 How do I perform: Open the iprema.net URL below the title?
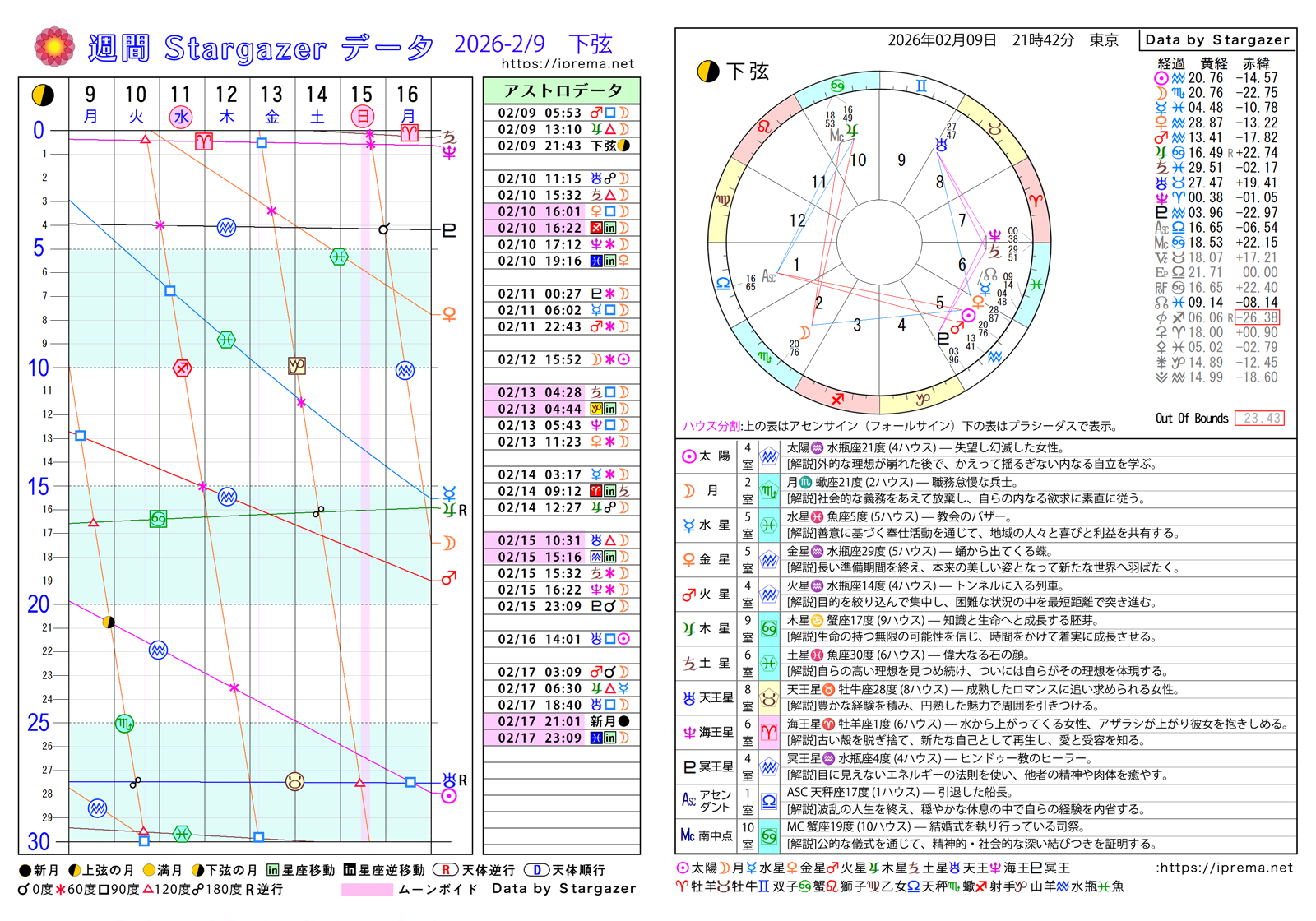(x=568, y=63)
